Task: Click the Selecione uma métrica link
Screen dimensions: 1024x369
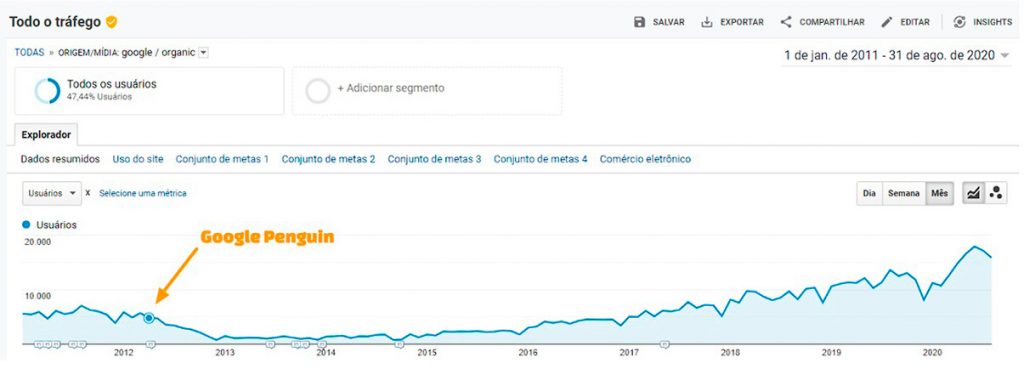Action: 142,193
